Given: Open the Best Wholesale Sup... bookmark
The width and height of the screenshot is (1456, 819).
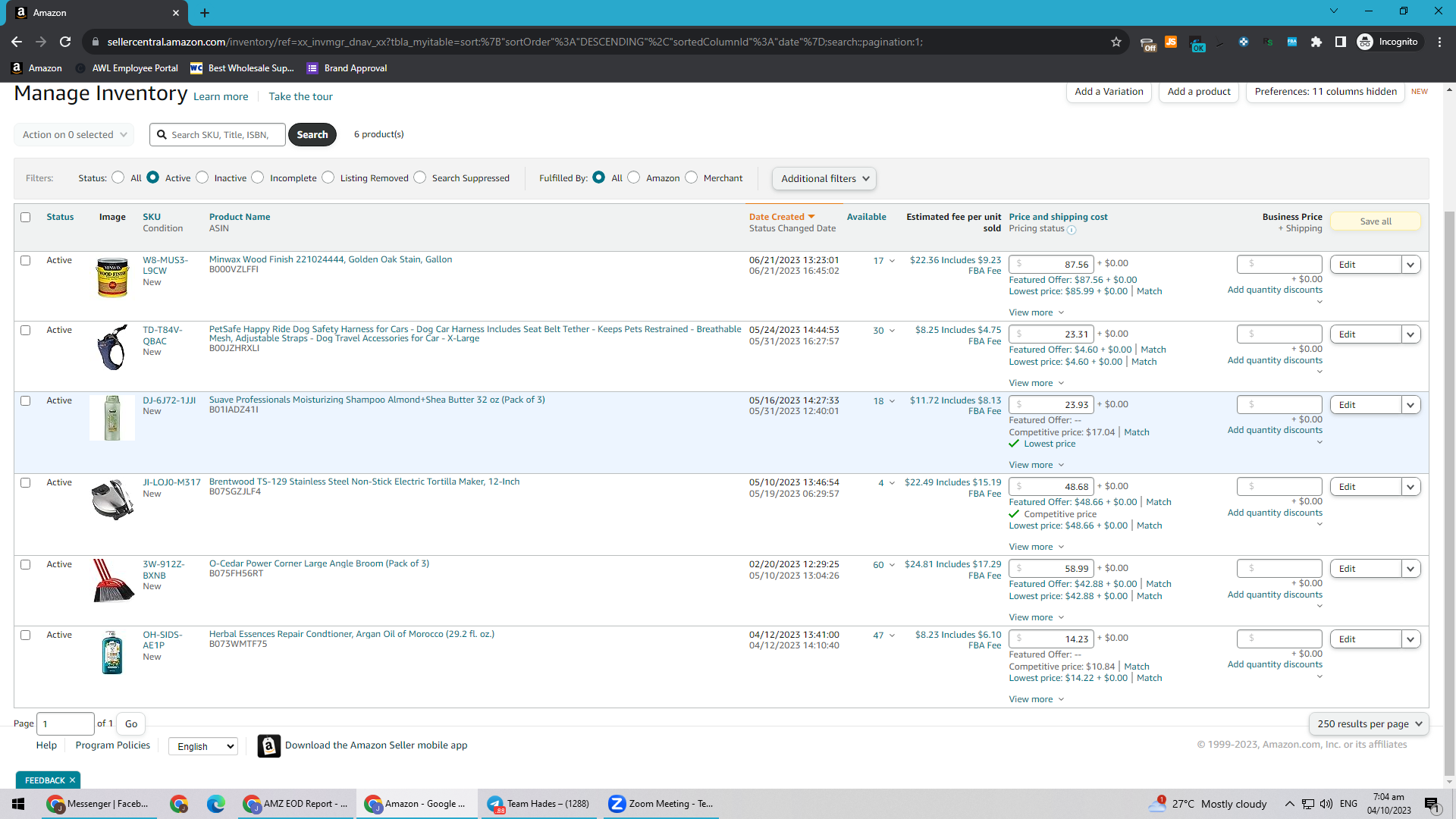Looking at the screenshot, I should (243, 68).
